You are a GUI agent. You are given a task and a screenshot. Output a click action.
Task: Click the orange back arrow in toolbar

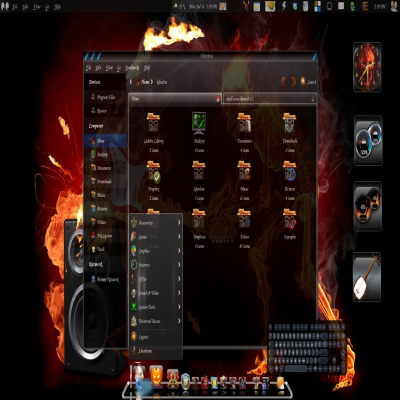[284, 81]
